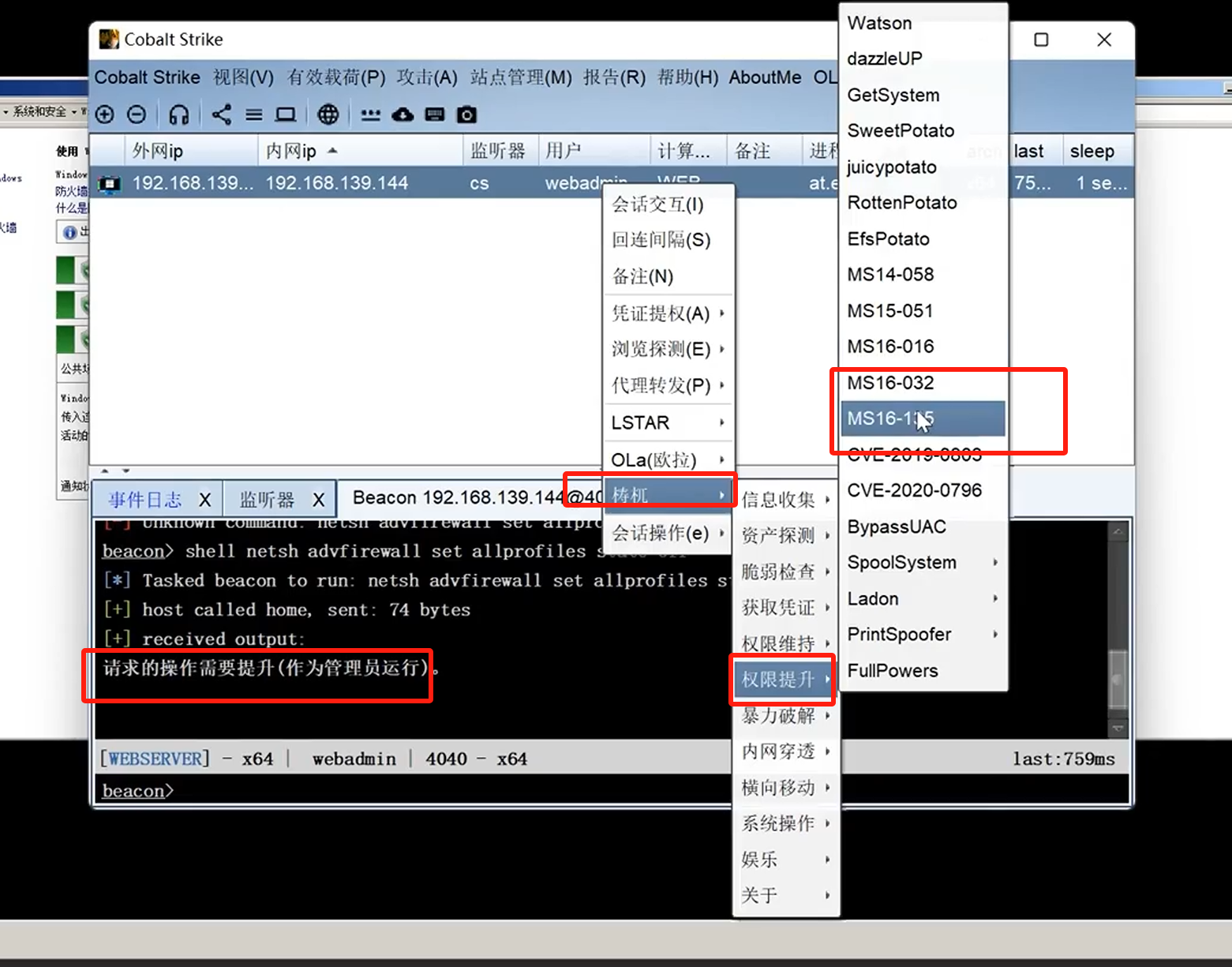
Task: Select juicypotato exploit
Action: (923, 167)
